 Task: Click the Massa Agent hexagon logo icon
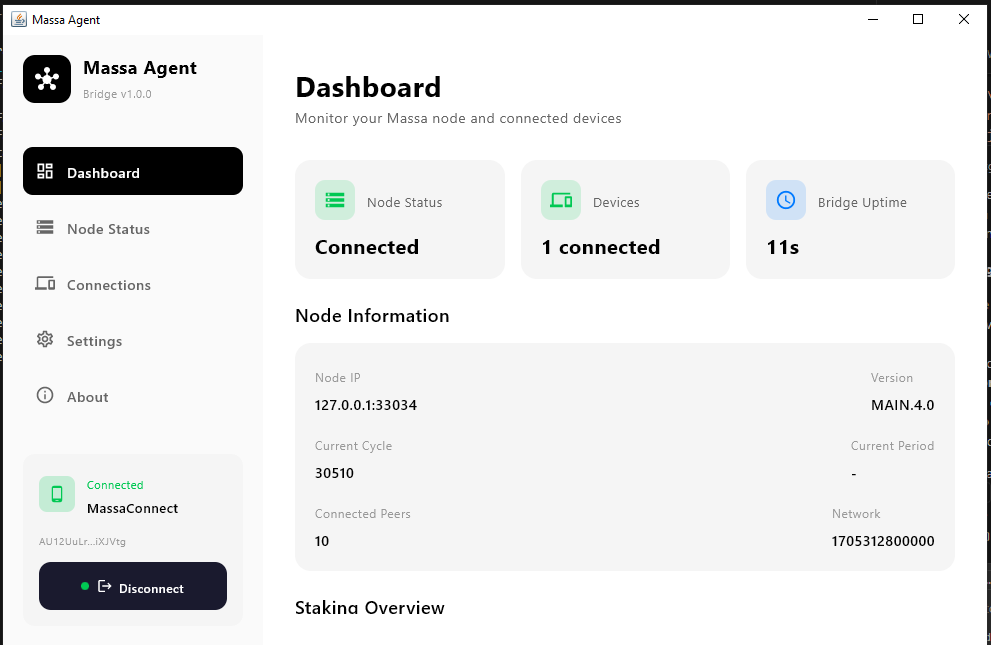46,79
